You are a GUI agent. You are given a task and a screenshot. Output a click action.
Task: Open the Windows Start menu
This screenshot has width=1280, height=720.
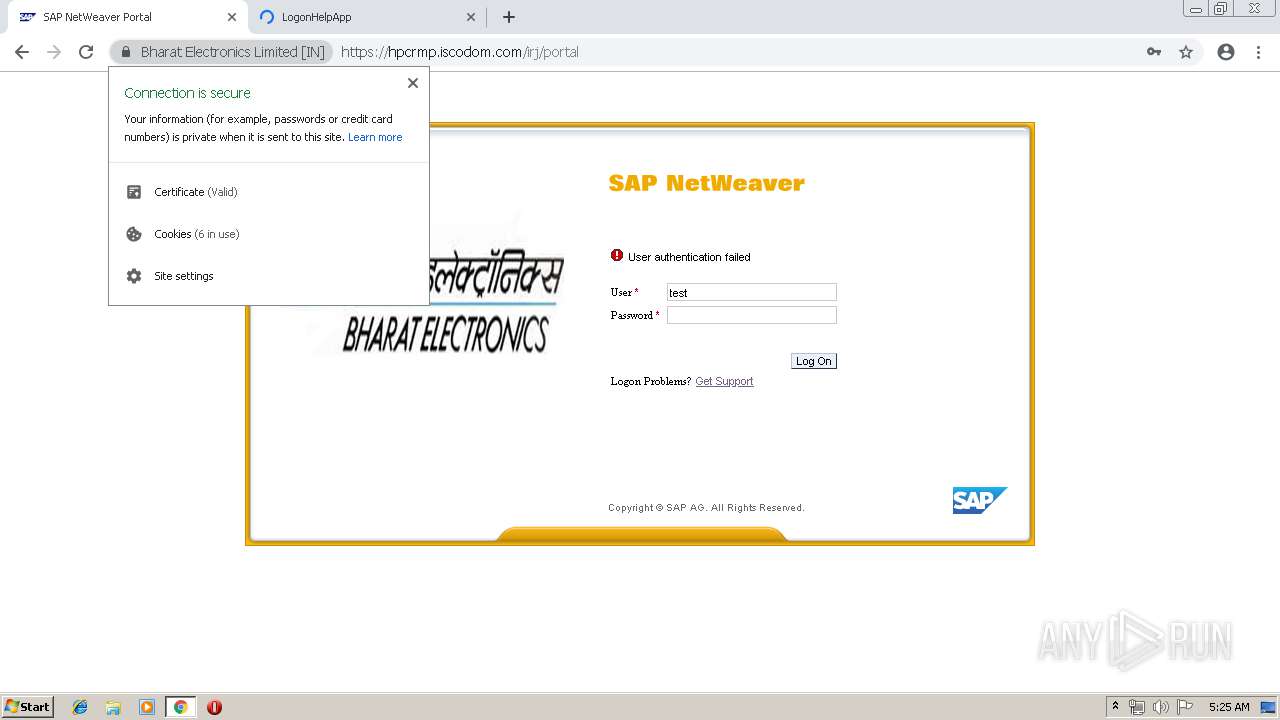[x=28, y=706]
